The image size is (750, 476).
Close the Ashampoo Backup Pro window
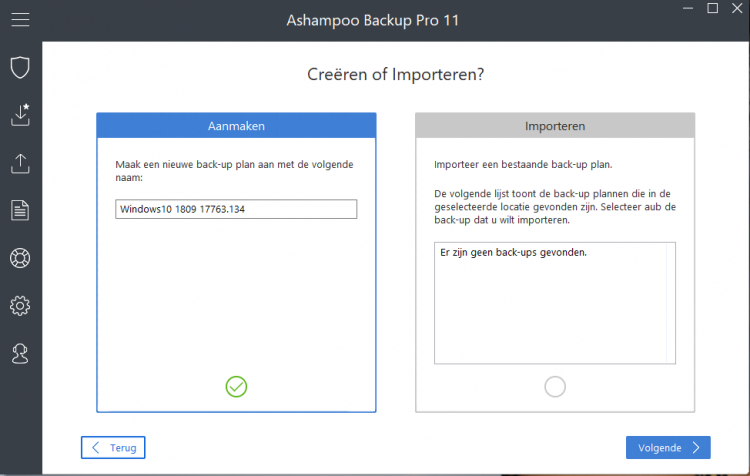pyautogui.click(x=737, y=8)
